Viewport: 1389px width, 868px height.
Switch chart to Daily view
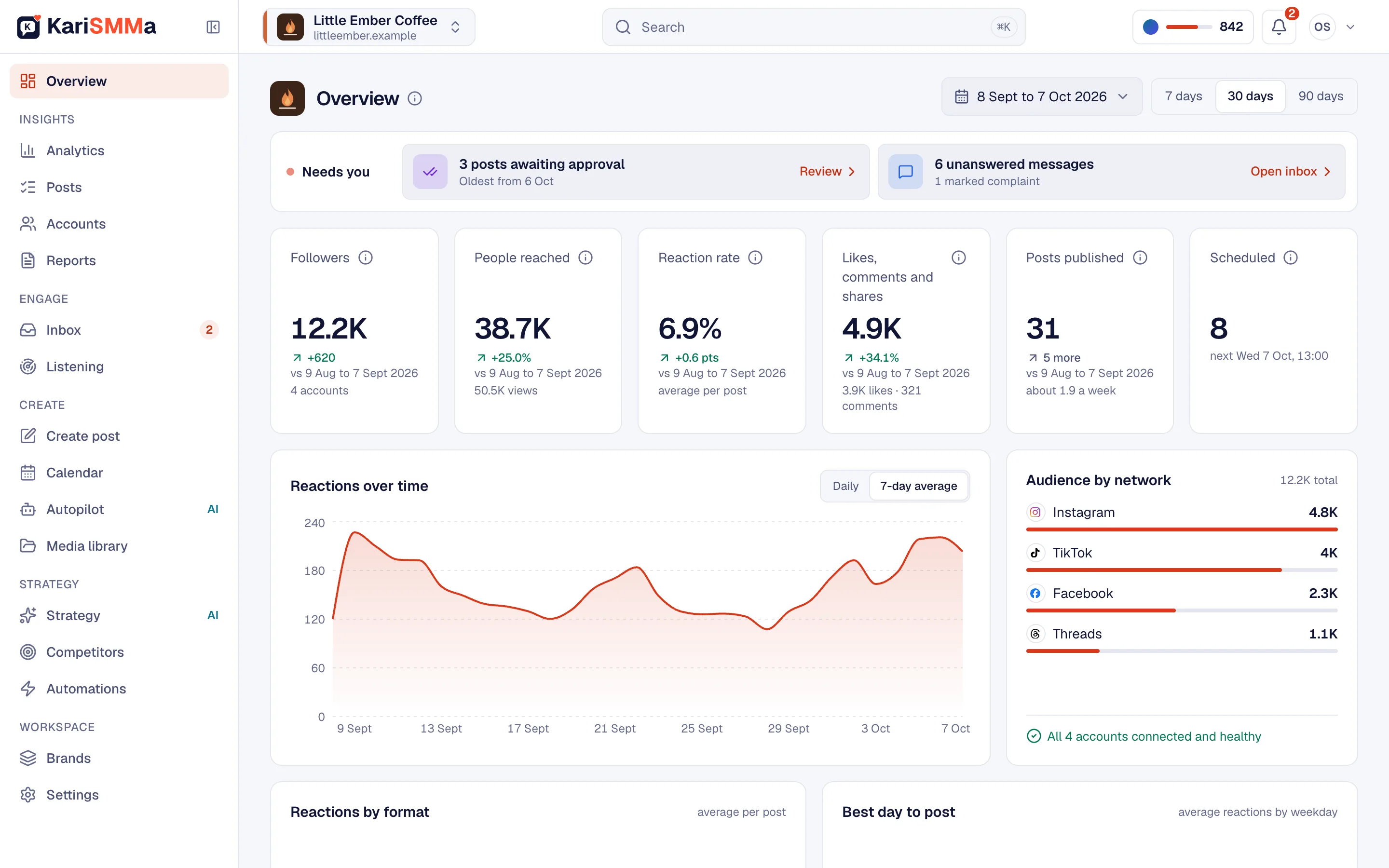845,486
